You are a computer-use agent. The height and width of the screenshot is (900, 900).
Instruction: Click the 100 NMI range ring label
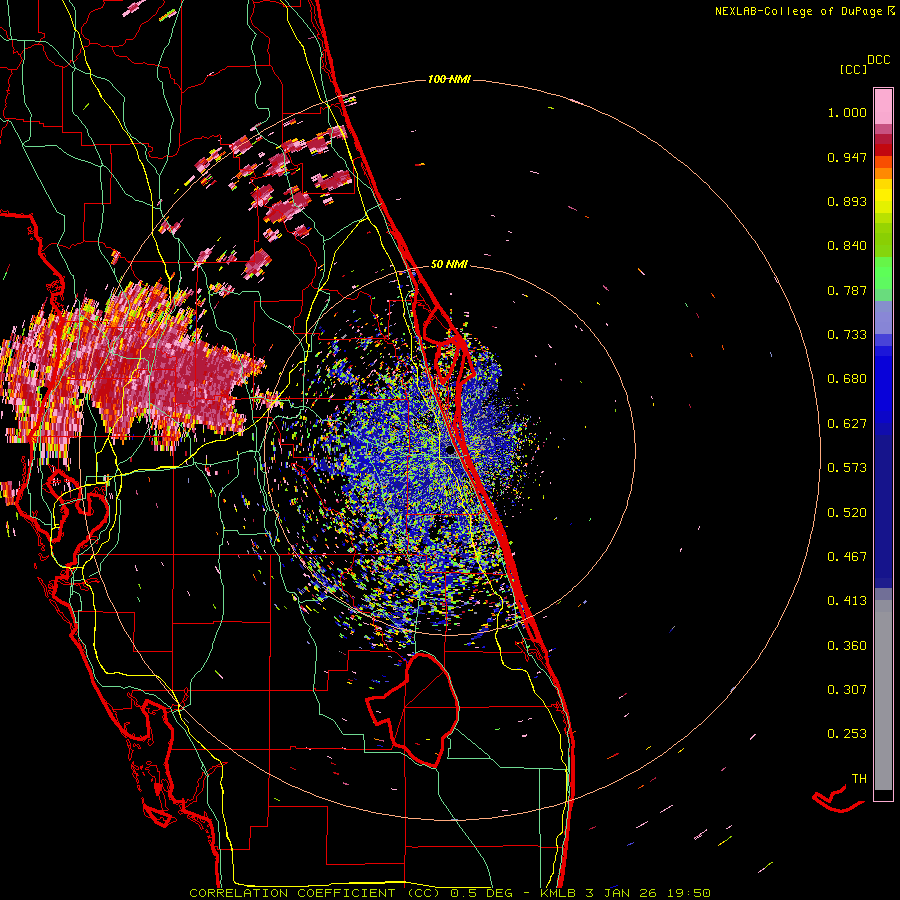click(449, 79)
